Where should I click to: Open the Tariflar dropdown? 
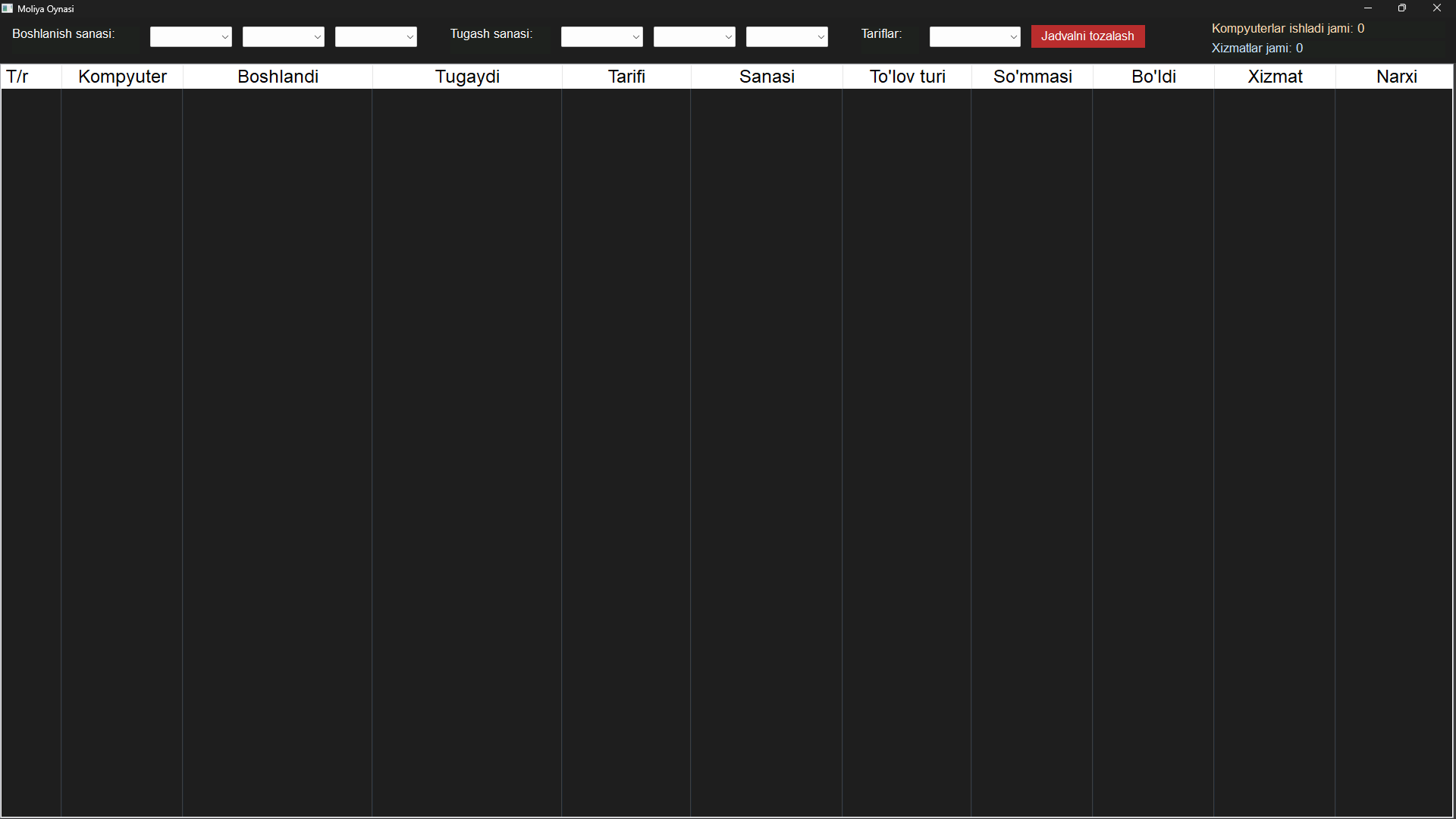point(975,36)
